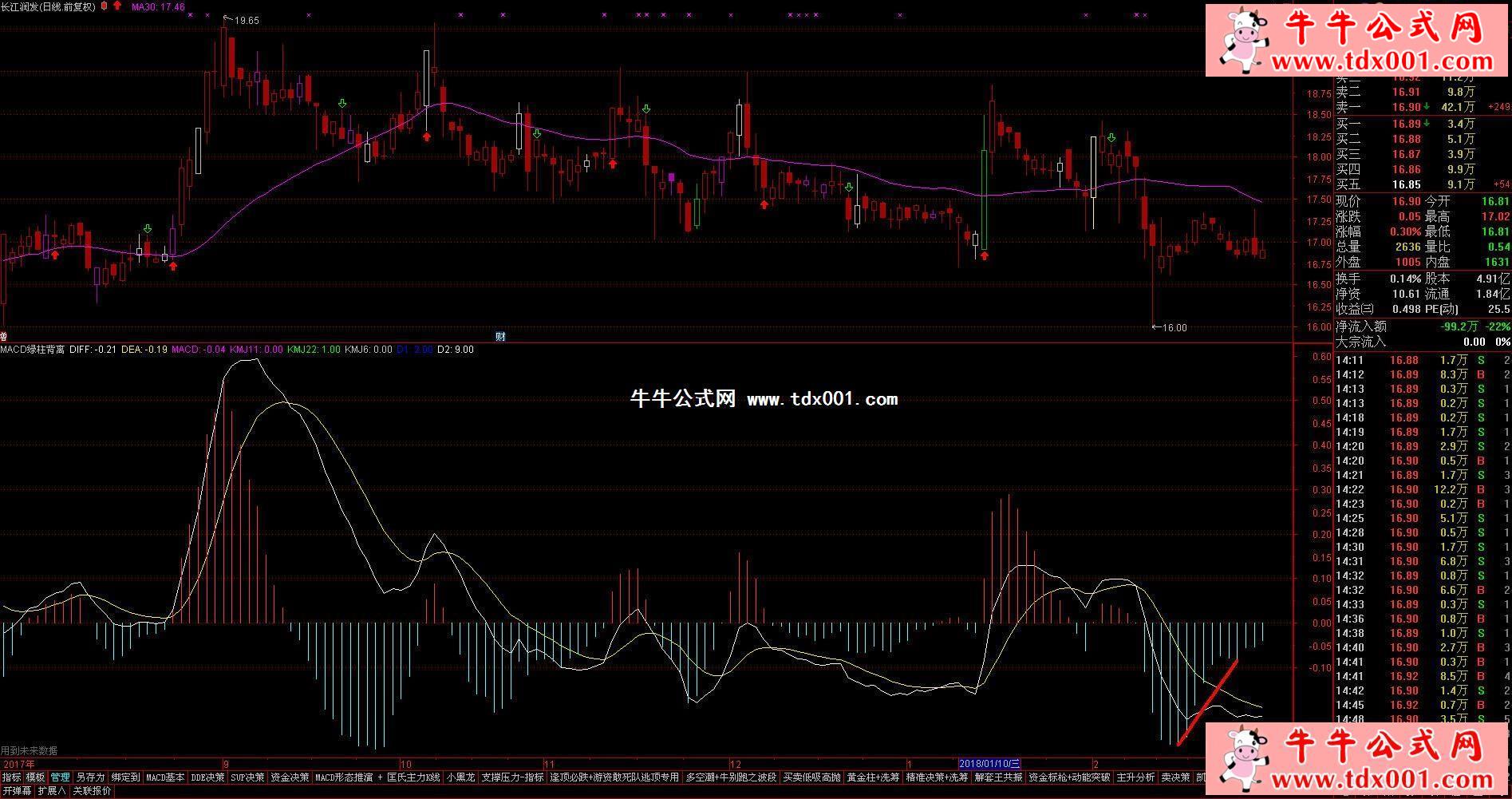Select the MACD形态推演 + 匡氏主力K线 tab
Viewport: 1512px width, 799px height.
[x=377, y=777]
